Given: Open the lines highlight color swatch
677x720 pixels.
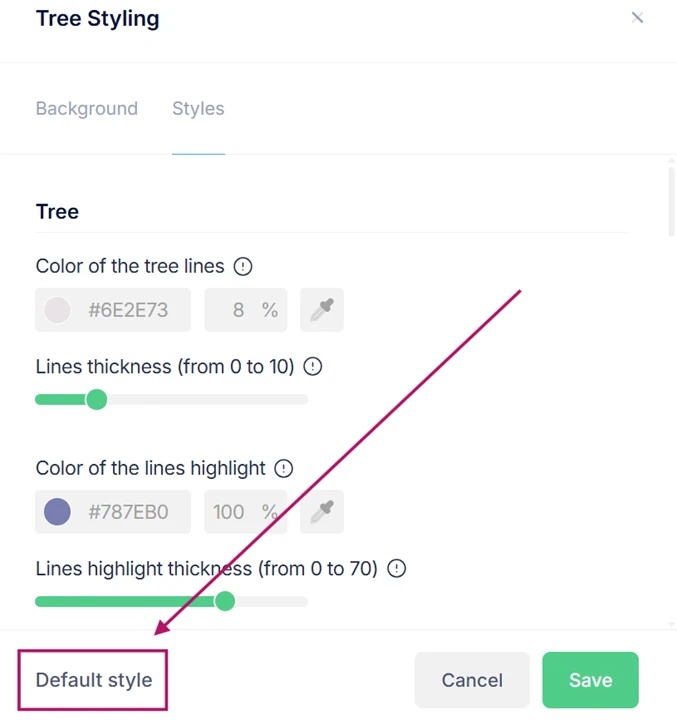Looking at the screenshot, I should [58, 512].
